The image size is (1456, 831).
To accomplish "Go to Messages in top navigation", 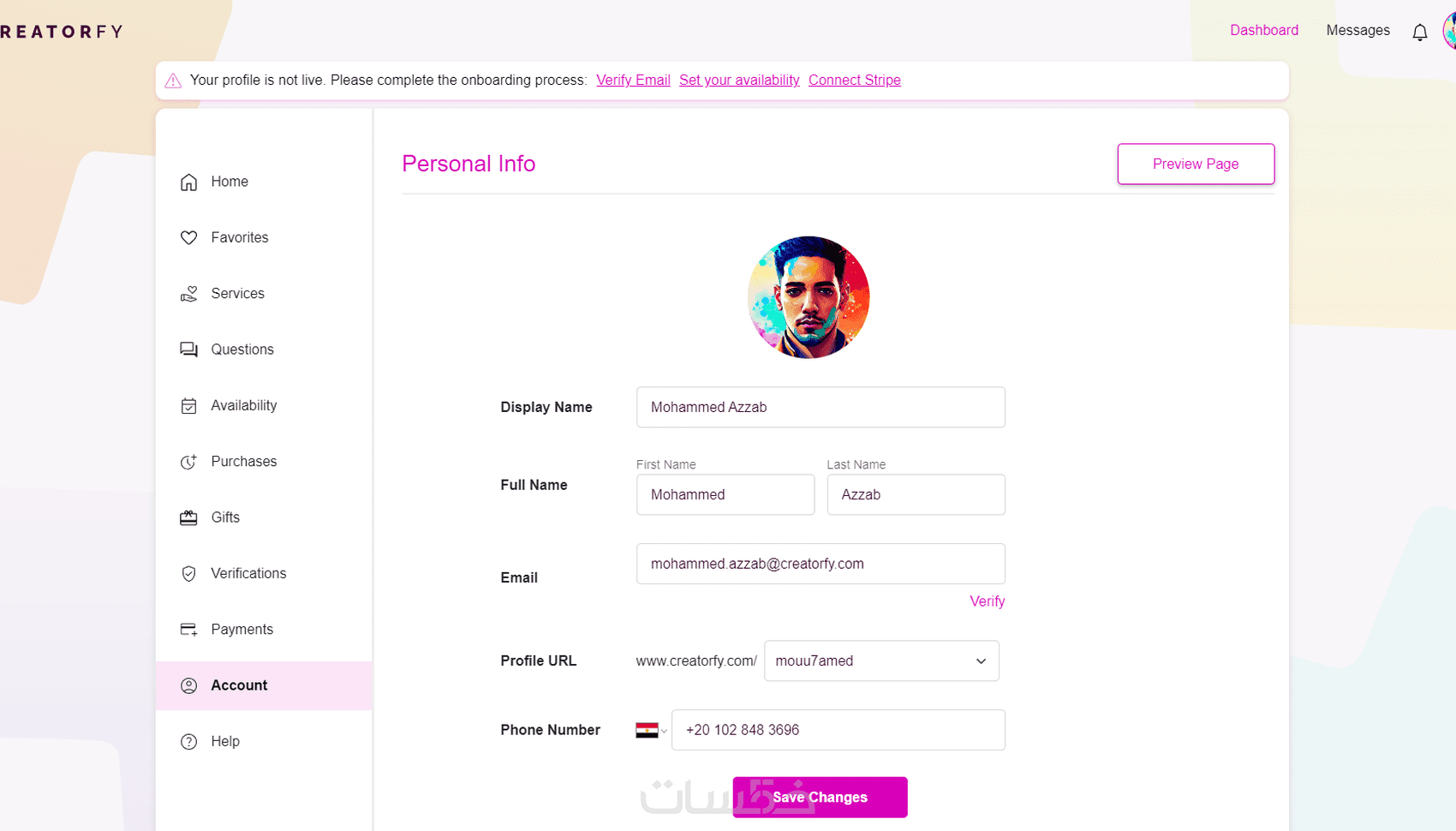I will point(1358,31).
